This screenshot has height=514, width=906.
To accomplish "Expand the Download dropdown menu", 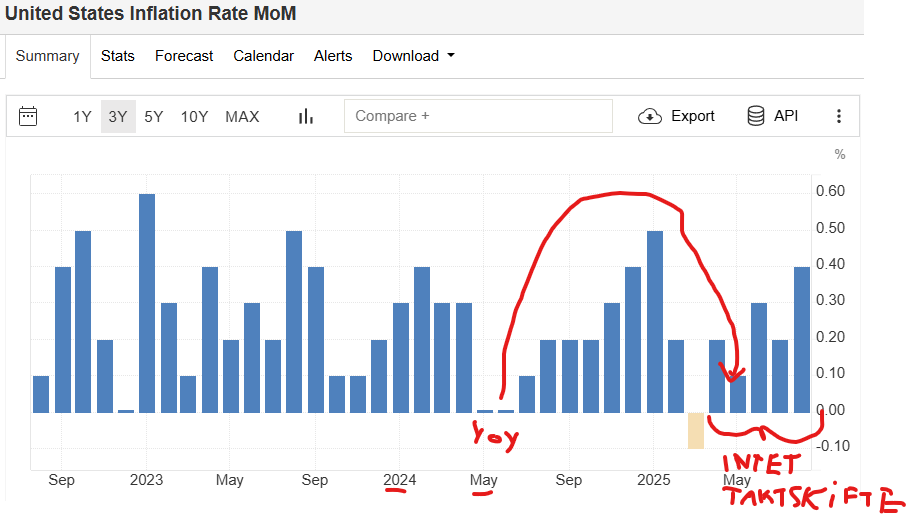I will click(x=413, y=56).
